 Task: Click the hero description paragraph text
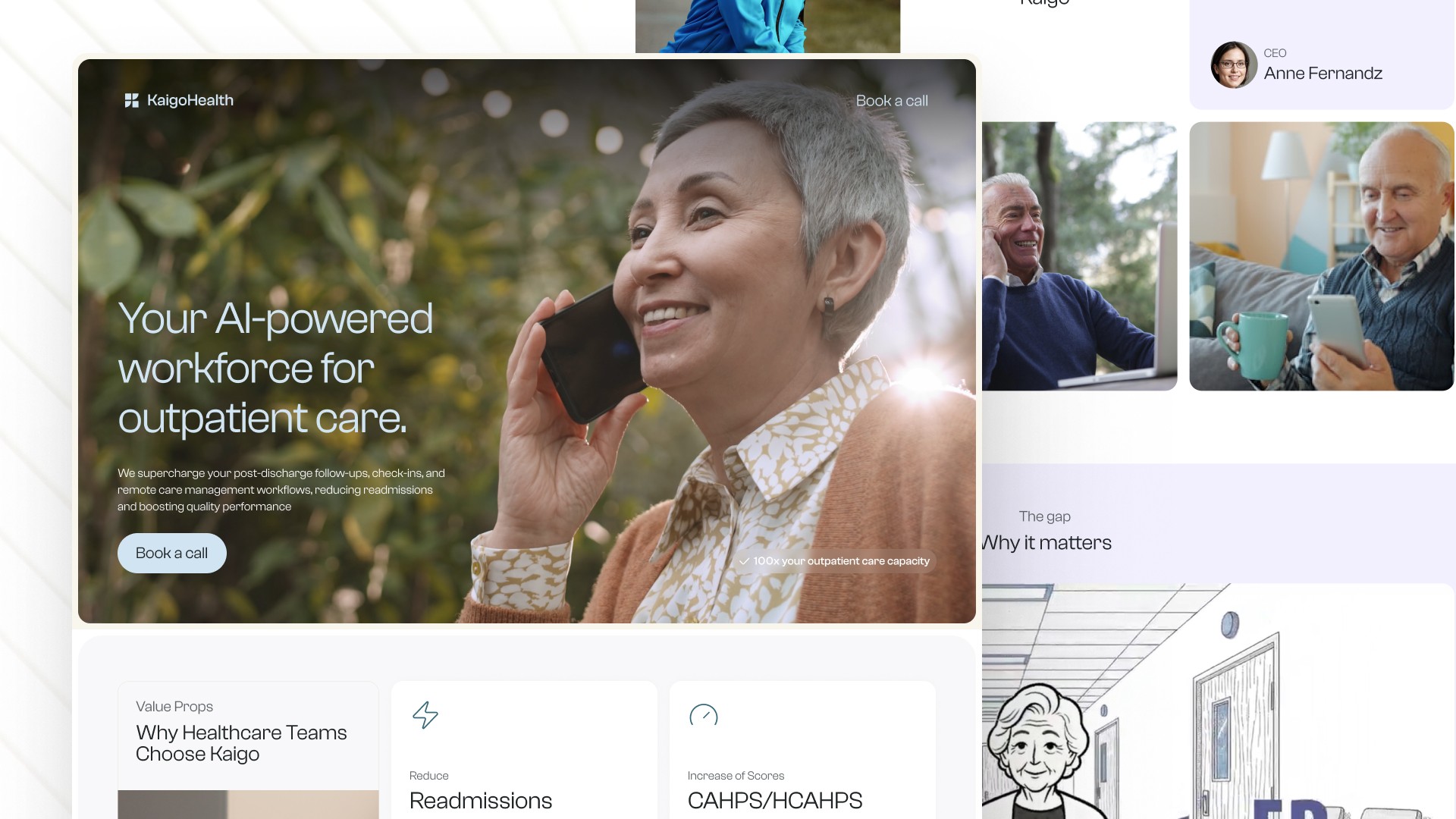(x=281, y=490)
